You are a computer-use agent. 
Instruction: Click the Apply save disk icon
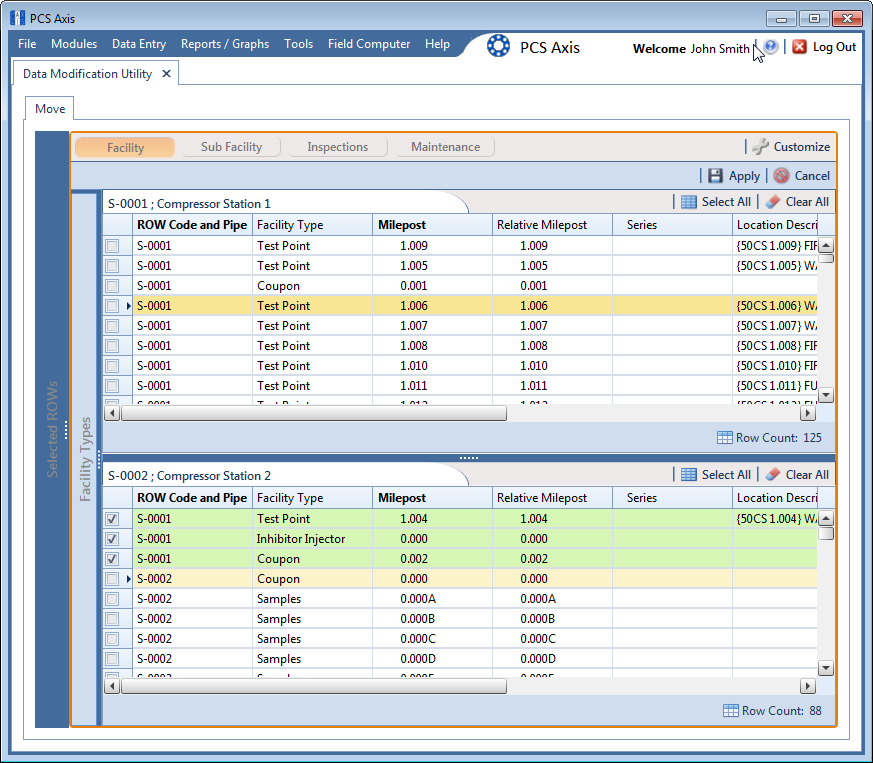pos(715,176)
